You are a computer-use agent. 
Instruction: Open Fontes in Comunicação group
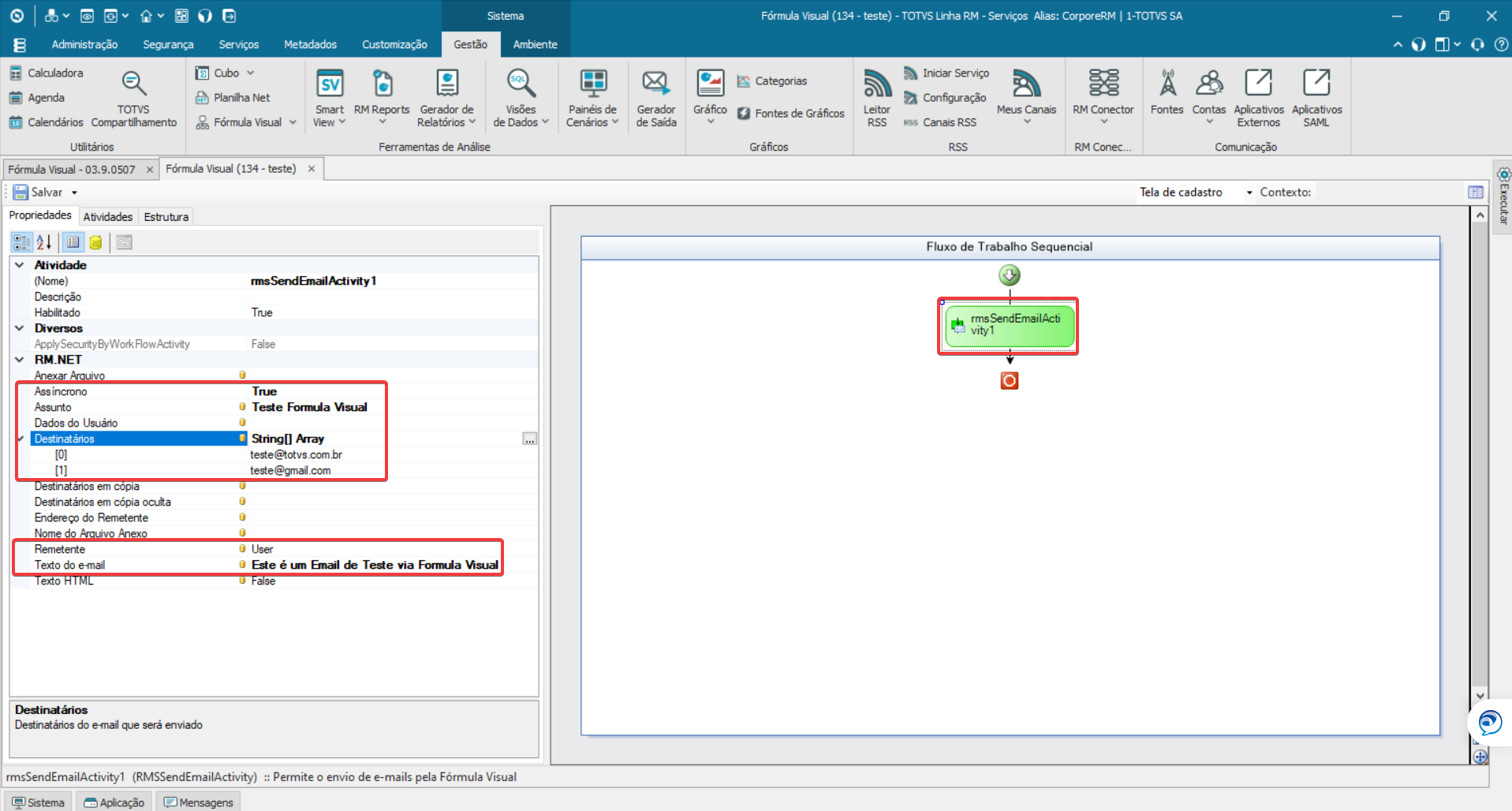[x=1167, y=93]
